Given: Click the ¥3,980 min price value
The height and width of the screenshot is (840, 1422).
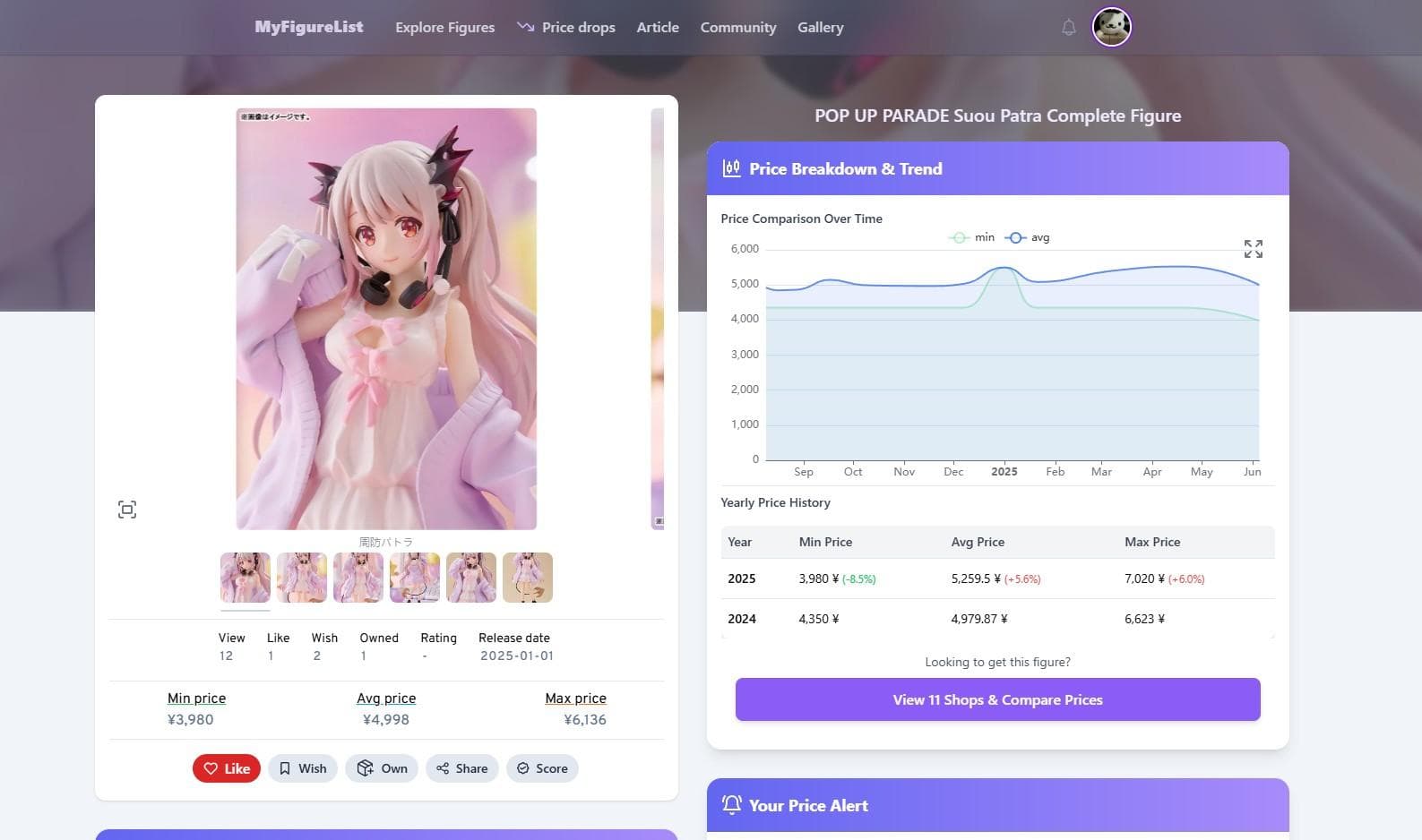Looking at the screenshot, I should coord(190,719).
